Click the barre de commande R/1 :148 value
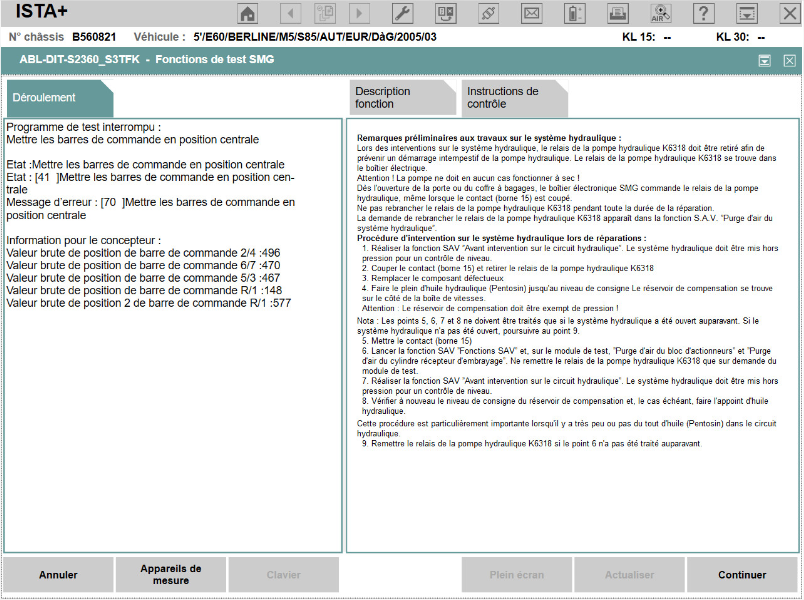The height and width of the screenshot is (600, 804). point(144,290)
